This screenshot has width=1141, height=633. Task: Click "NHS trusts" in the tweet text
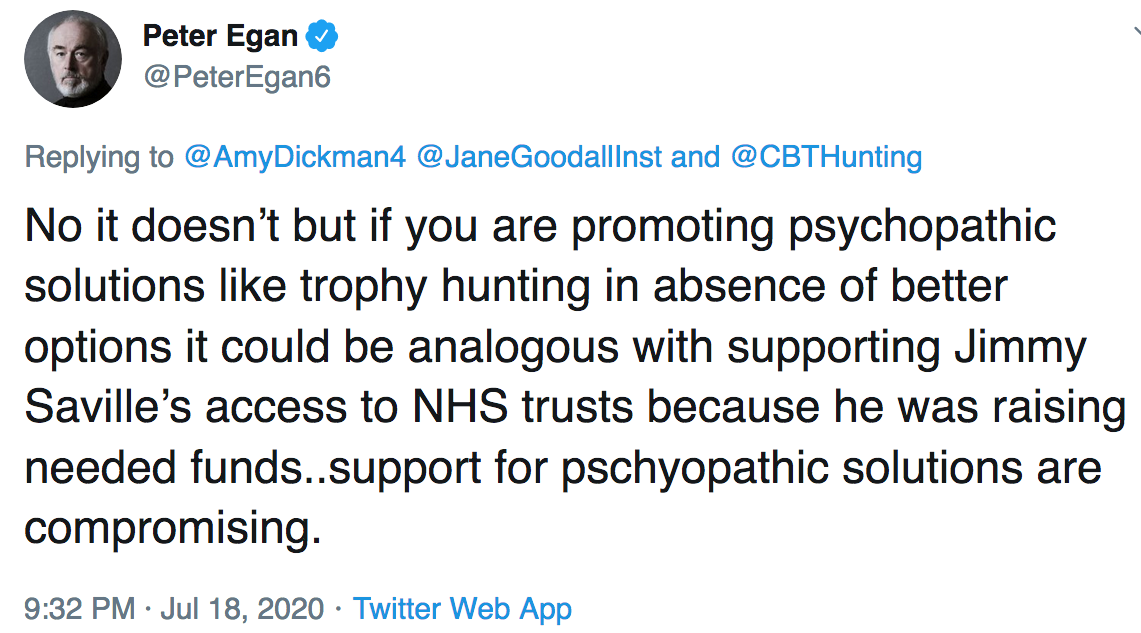tap(522, 407)
